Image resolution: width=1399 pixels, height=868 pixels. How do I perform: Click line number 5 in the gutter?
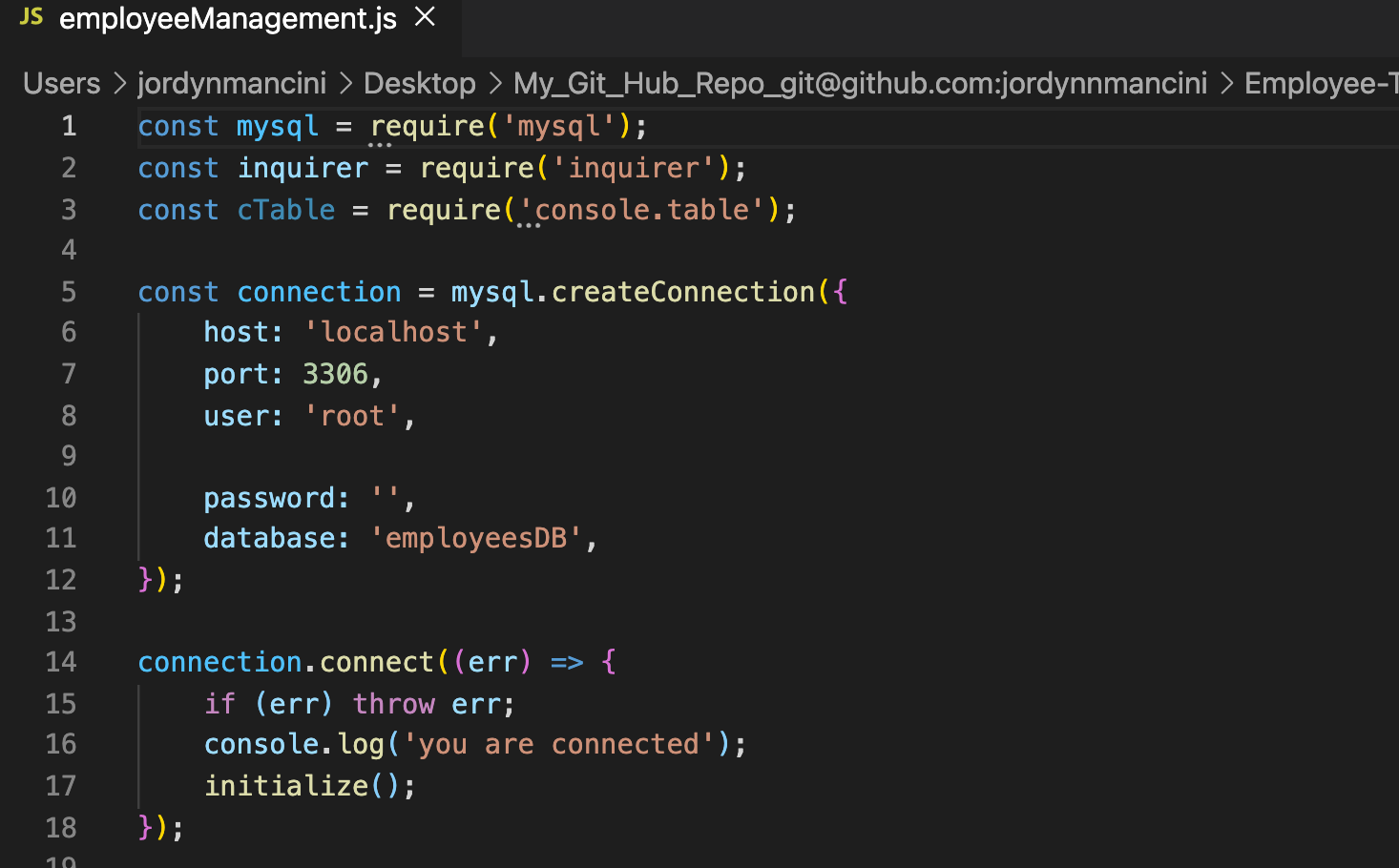[x=69, y=292]
